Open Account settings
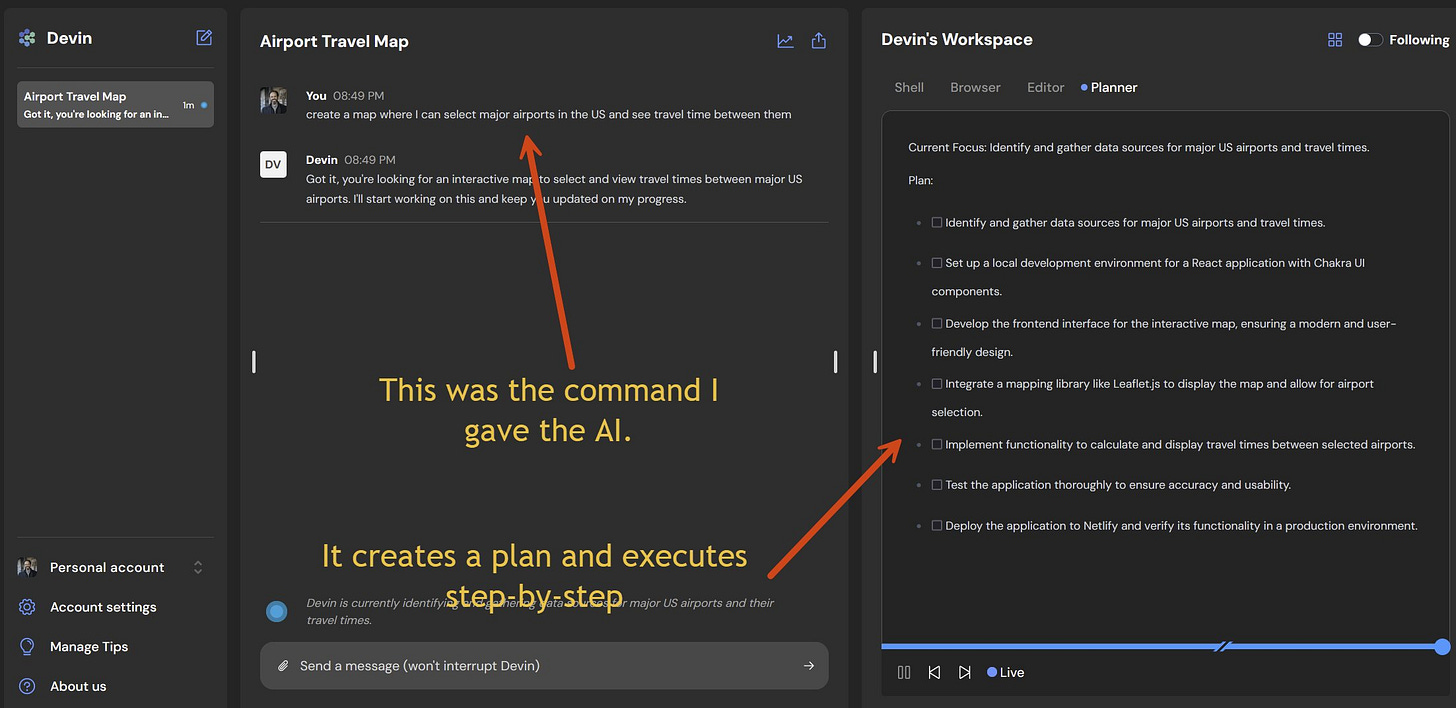 pyautogui.click(x=103, y=607)
